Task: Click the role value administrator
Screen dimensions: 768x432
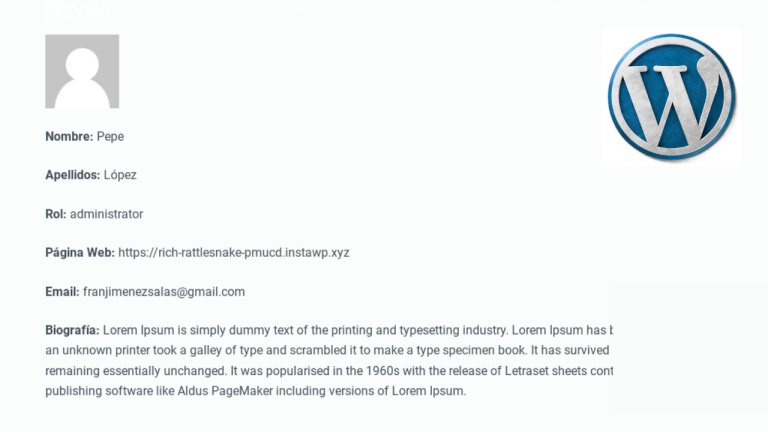Action: tap(106, 214)
